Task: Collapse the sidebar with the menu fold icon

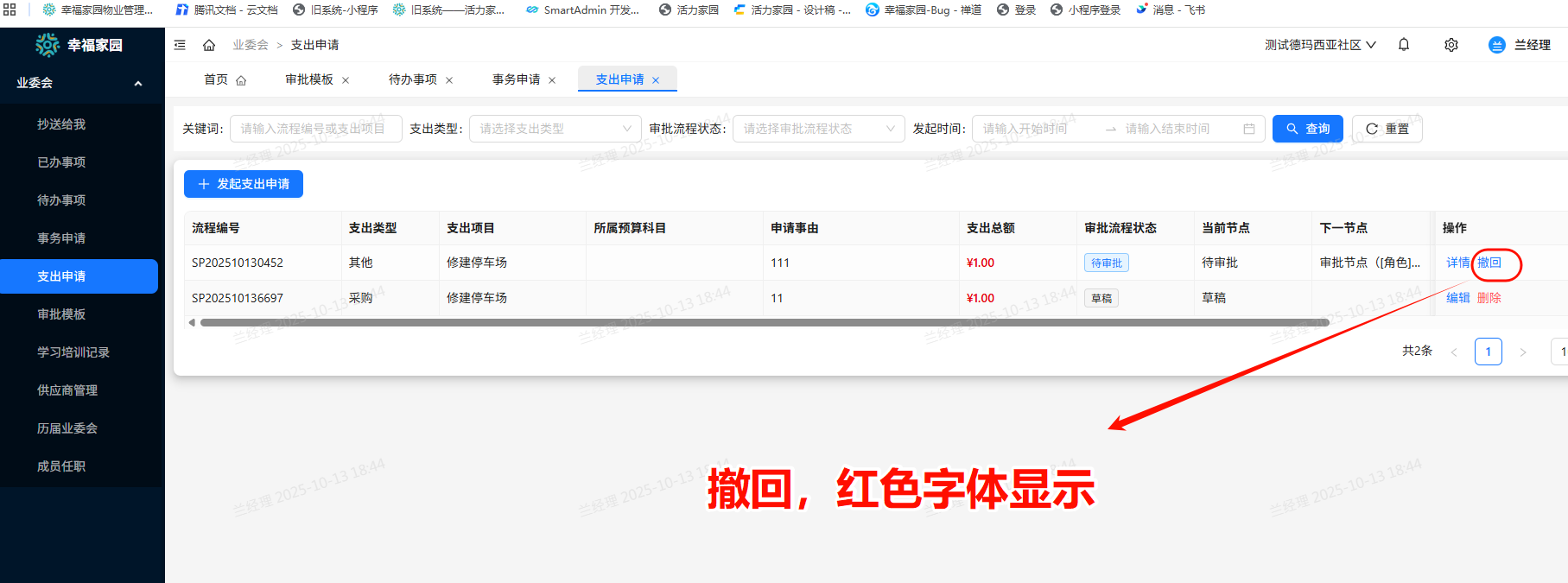Action: pos(180,45)
